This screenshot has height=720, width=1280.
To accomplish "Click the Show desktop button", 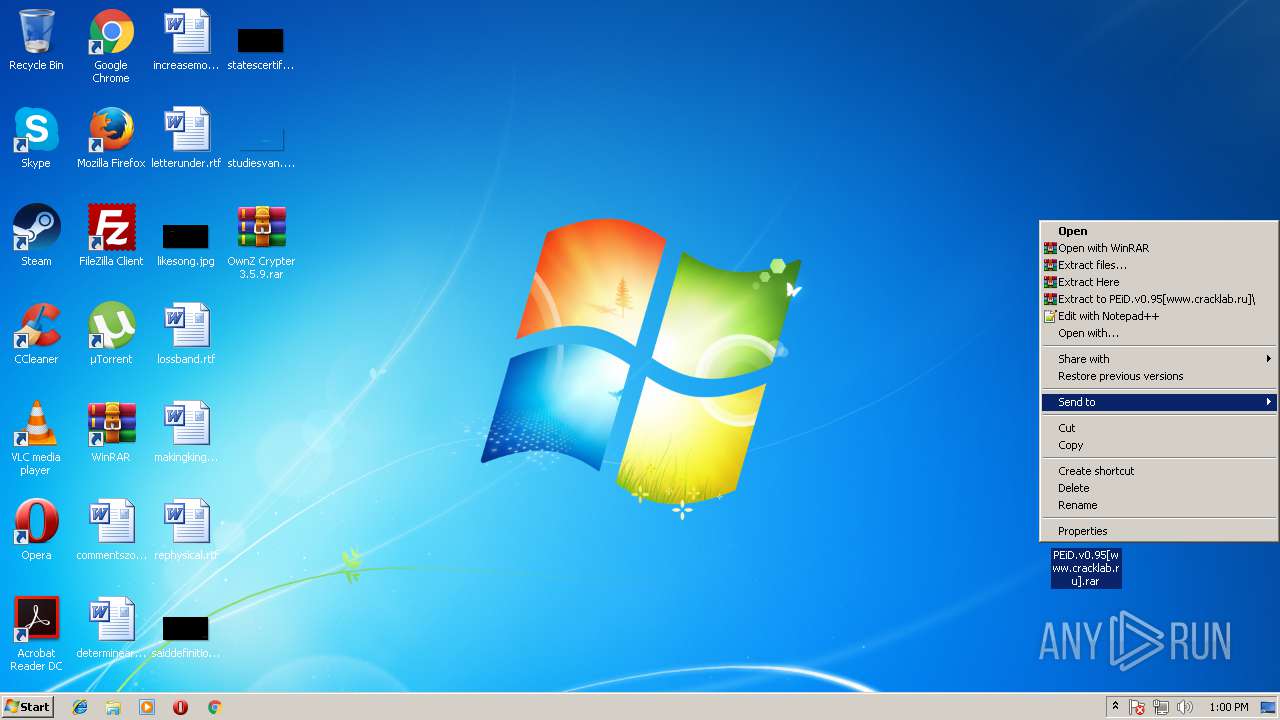I will pyautogui.click(x=1268, y=707).
